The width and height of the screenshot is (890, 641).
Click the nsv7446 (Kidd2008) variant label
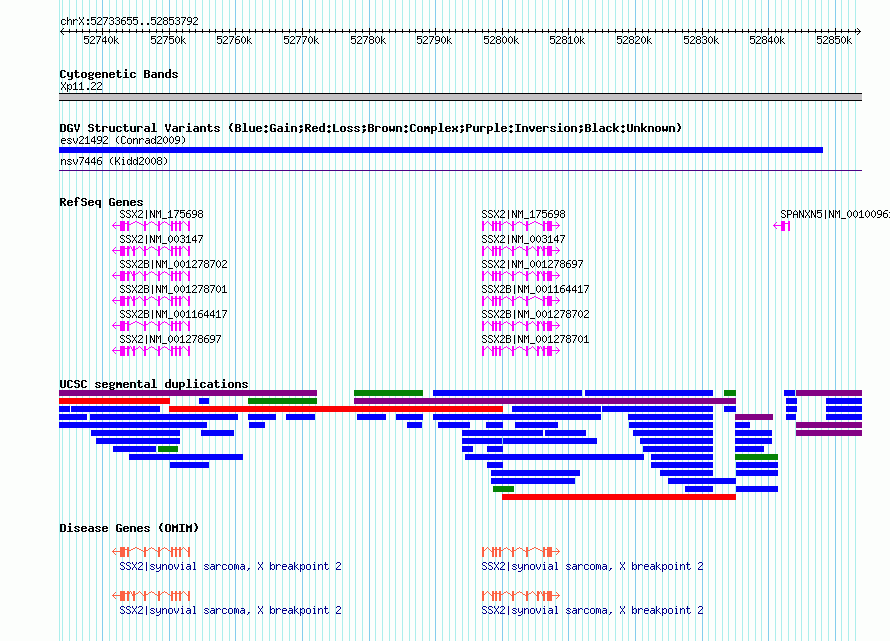114,161
